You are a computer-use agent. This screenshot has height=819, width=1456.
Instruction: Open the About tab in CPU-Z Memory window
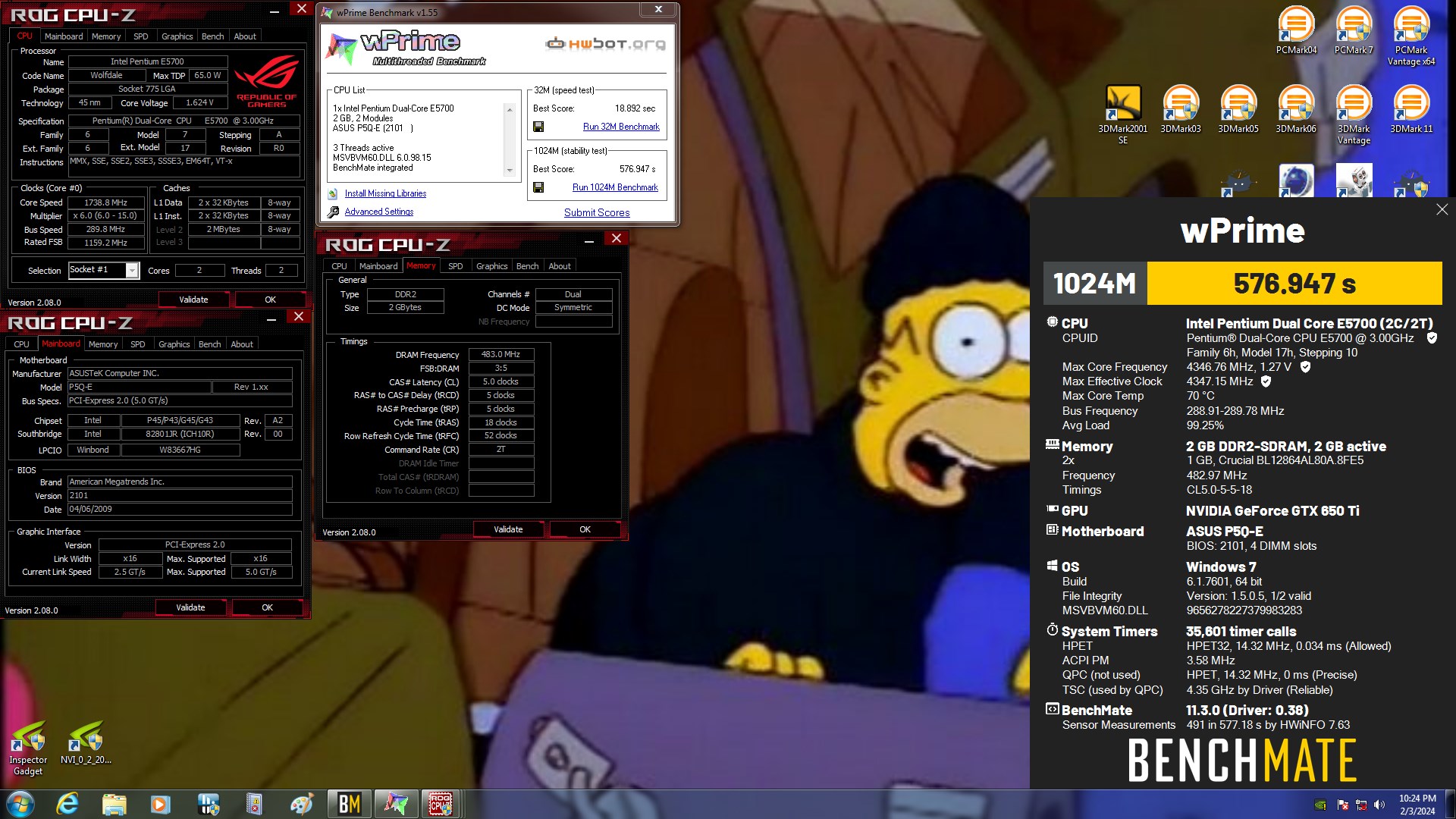[560, 266]
